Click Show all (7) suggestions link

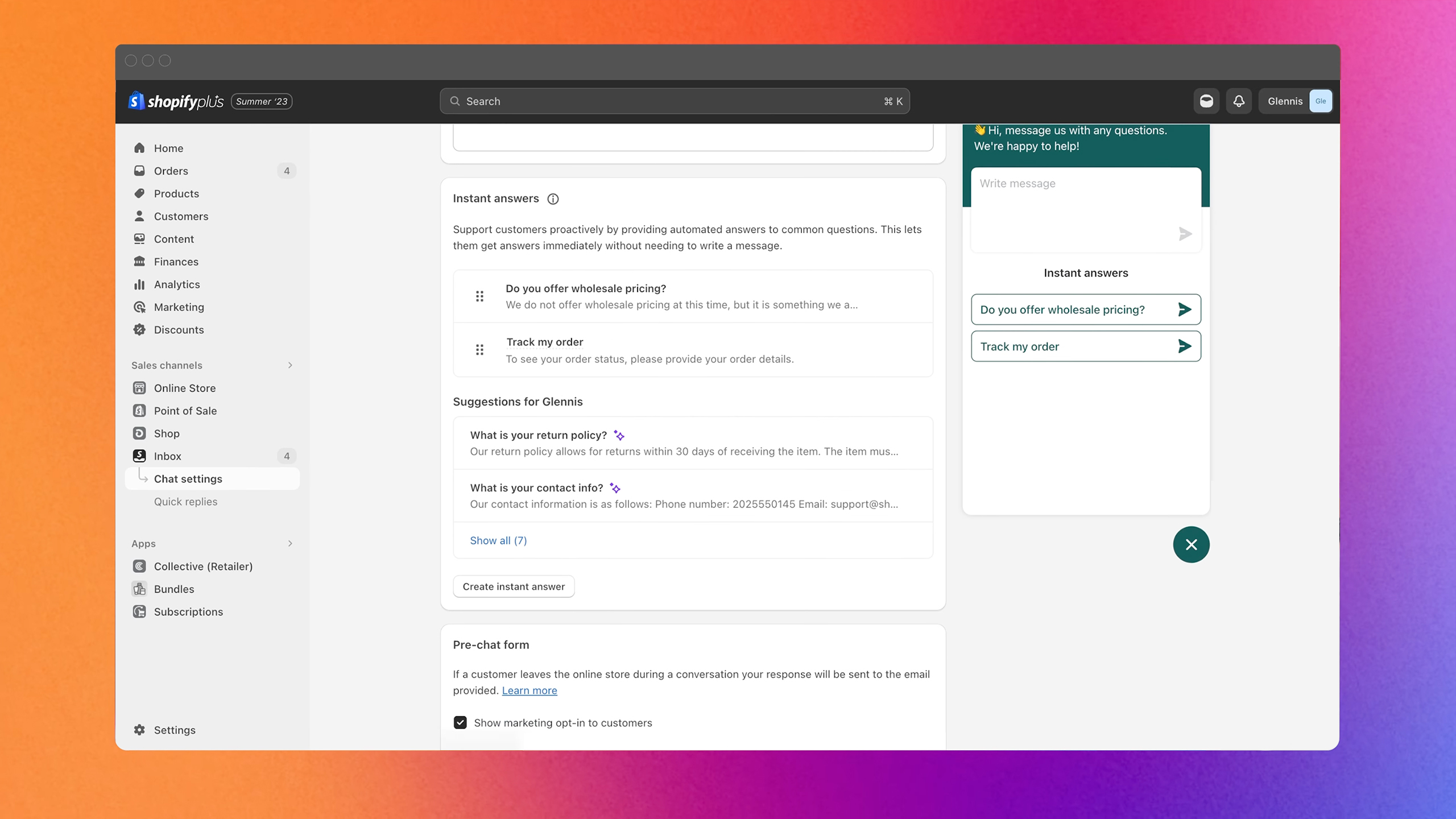(x=498, y=540)
